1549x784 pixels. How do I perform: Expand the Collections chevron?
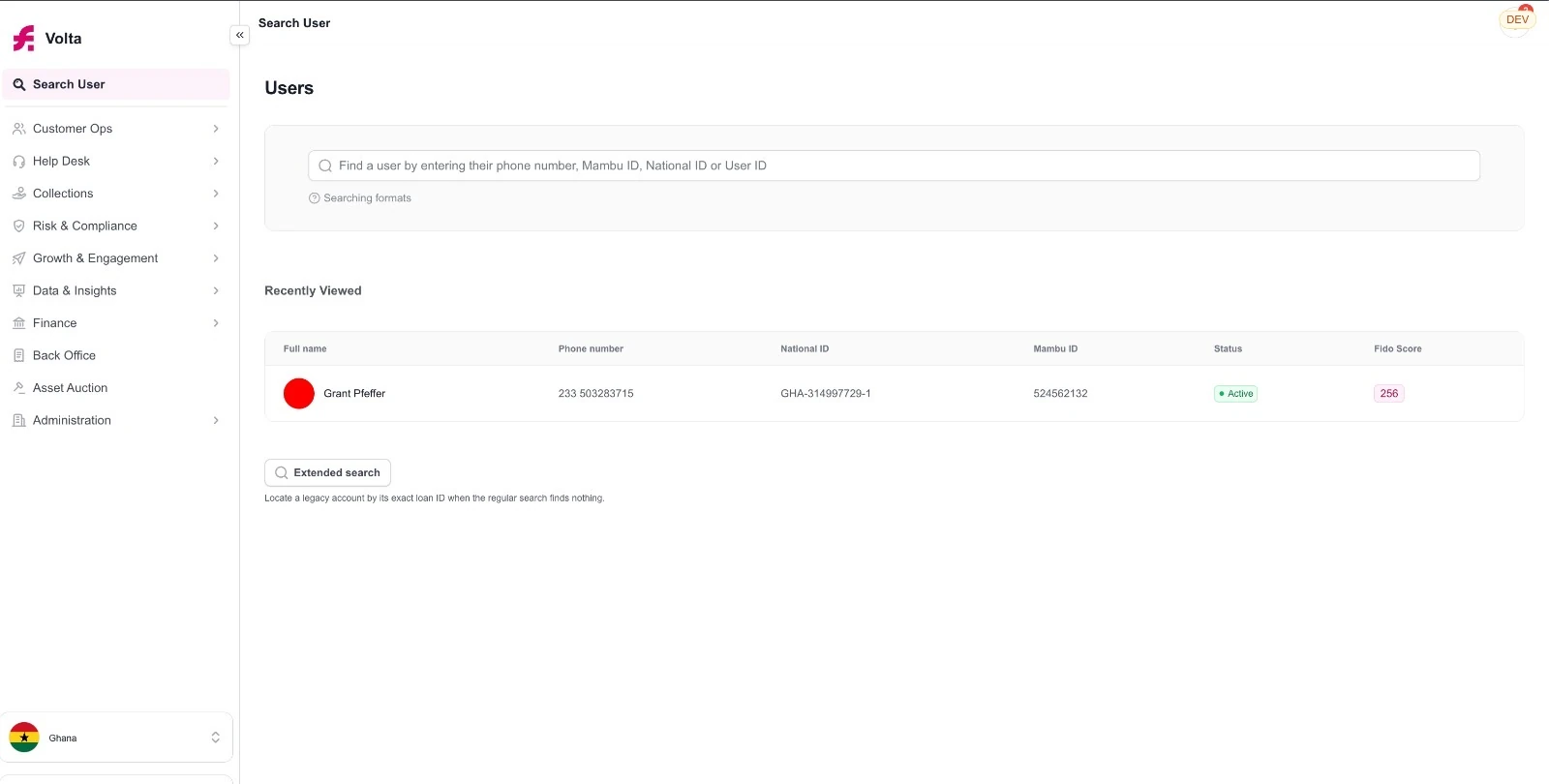[x=216, y=194]
